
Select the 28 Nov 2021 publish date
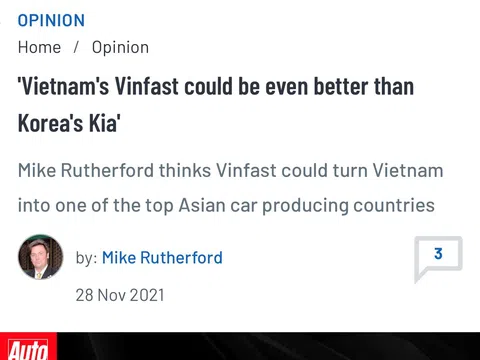click(x=120, y=295)
